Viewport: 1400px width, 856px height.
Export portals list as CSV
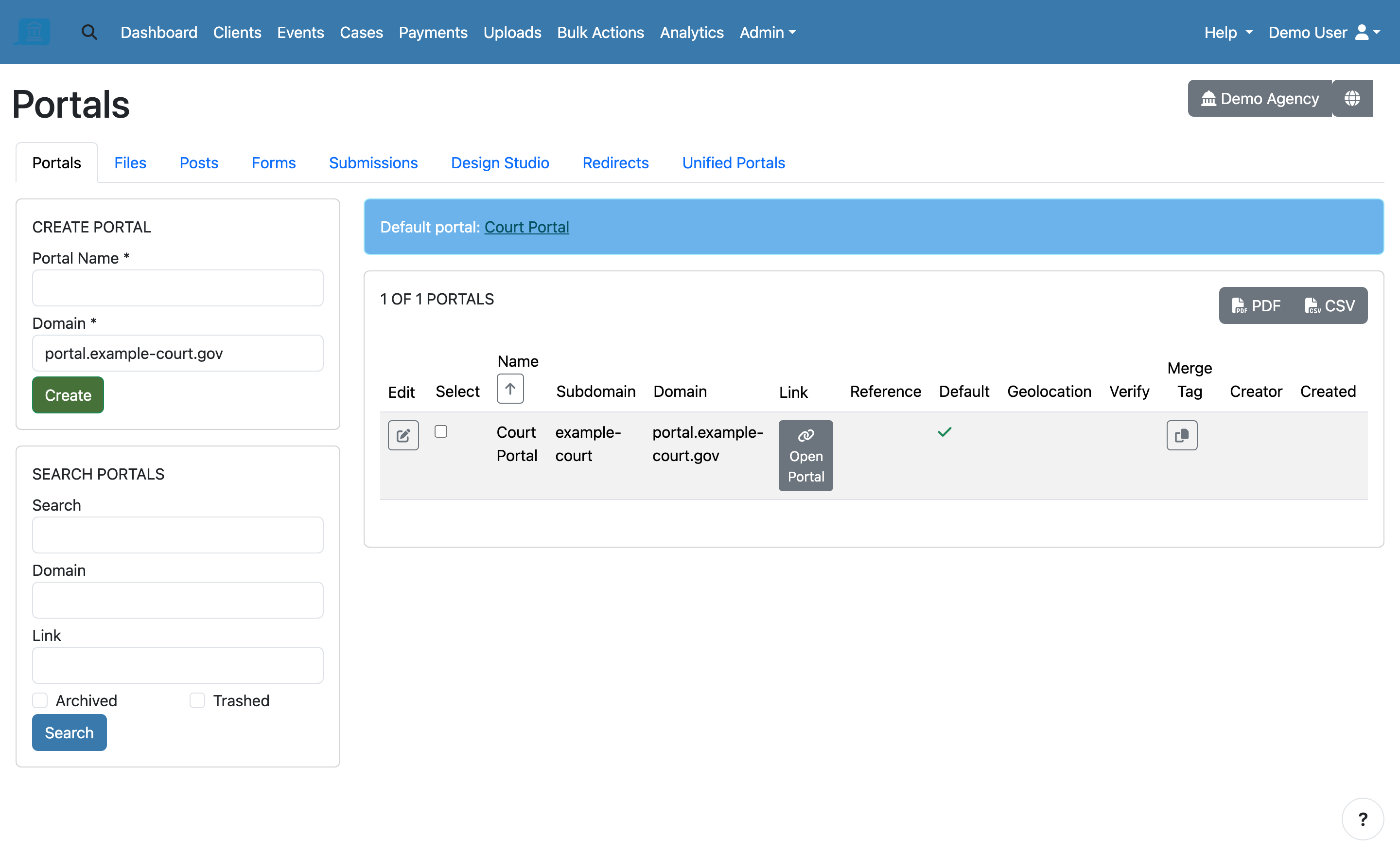(1330, 306)
